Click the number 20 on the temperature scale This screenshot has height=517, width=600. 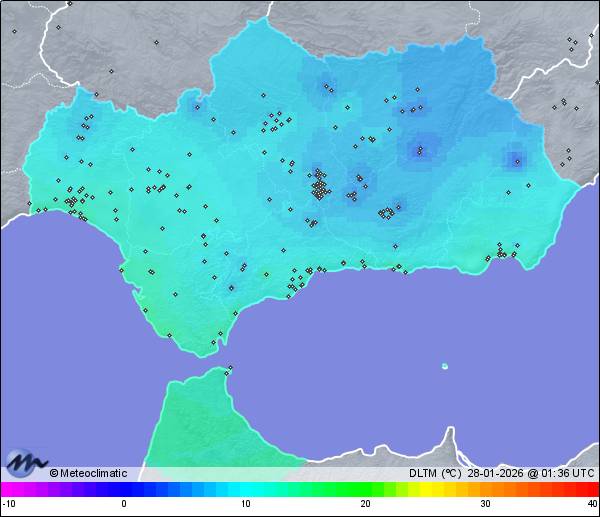(x=365, y=504)
